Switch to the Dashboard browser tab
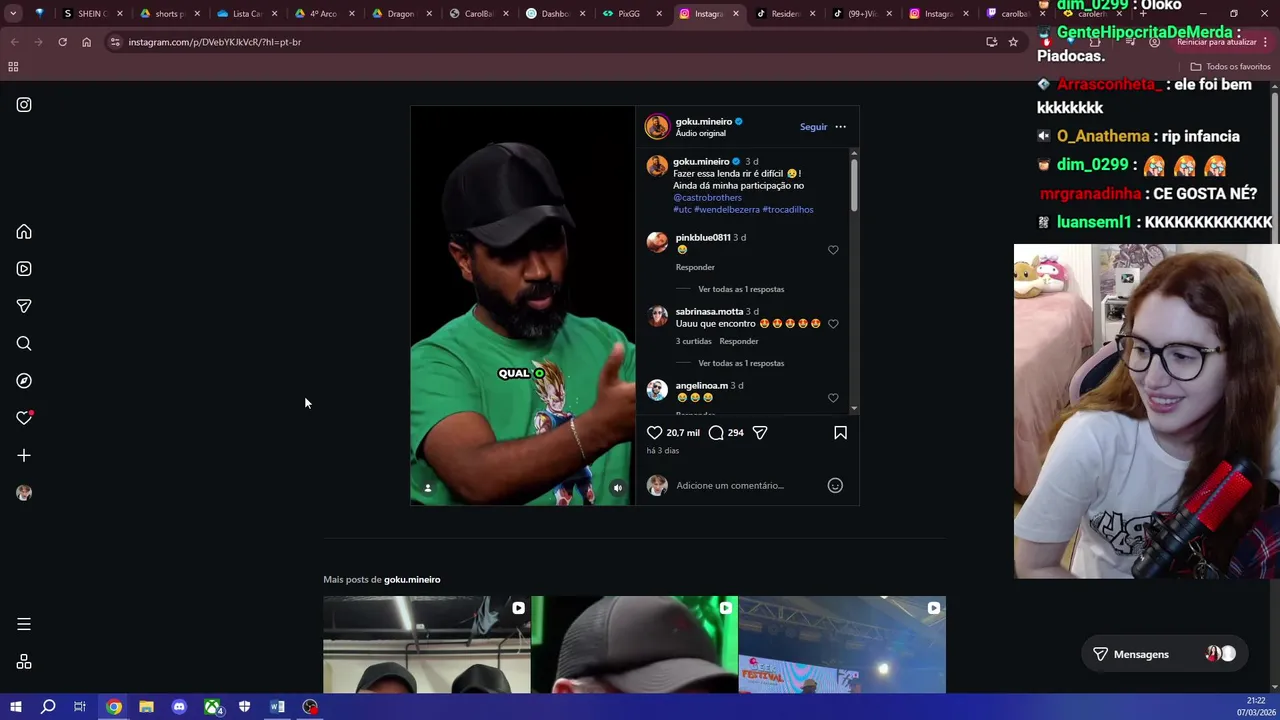Image resolution: width=1280 pixels, height=720 pixels. (553, 14)
